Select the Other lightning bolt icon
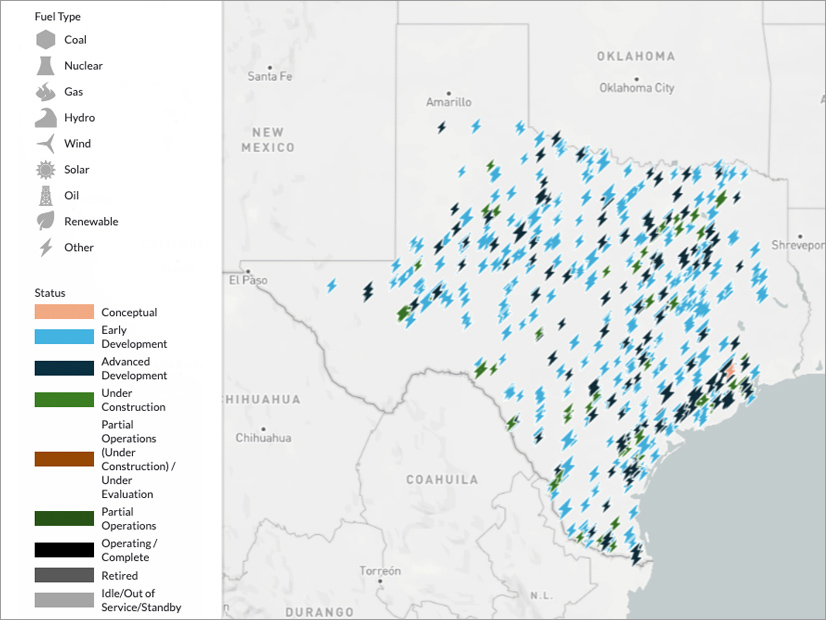Screen dimensions: 826x620 pos(46,247)
